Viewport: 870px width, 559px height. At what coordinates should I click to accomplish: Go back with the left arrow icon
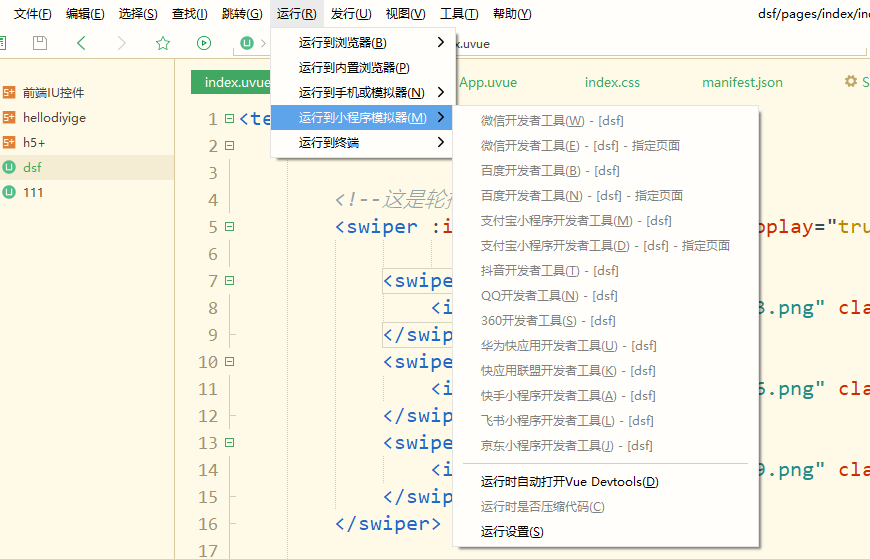pyautogui.click(x=81, y=43)
